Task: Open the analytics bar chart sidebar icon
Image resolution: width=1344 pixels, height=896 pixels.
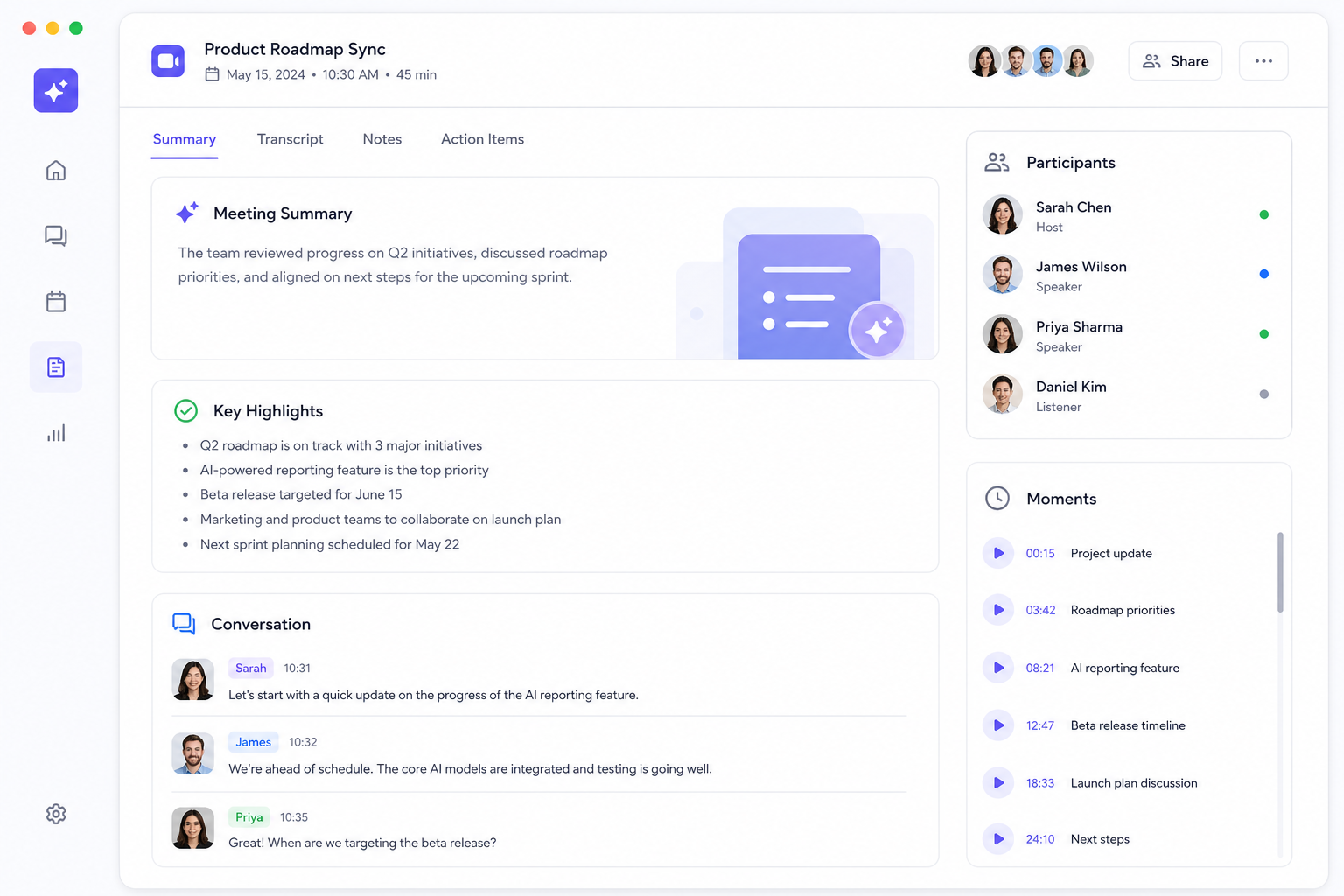Action: click(x=56, y=433)
